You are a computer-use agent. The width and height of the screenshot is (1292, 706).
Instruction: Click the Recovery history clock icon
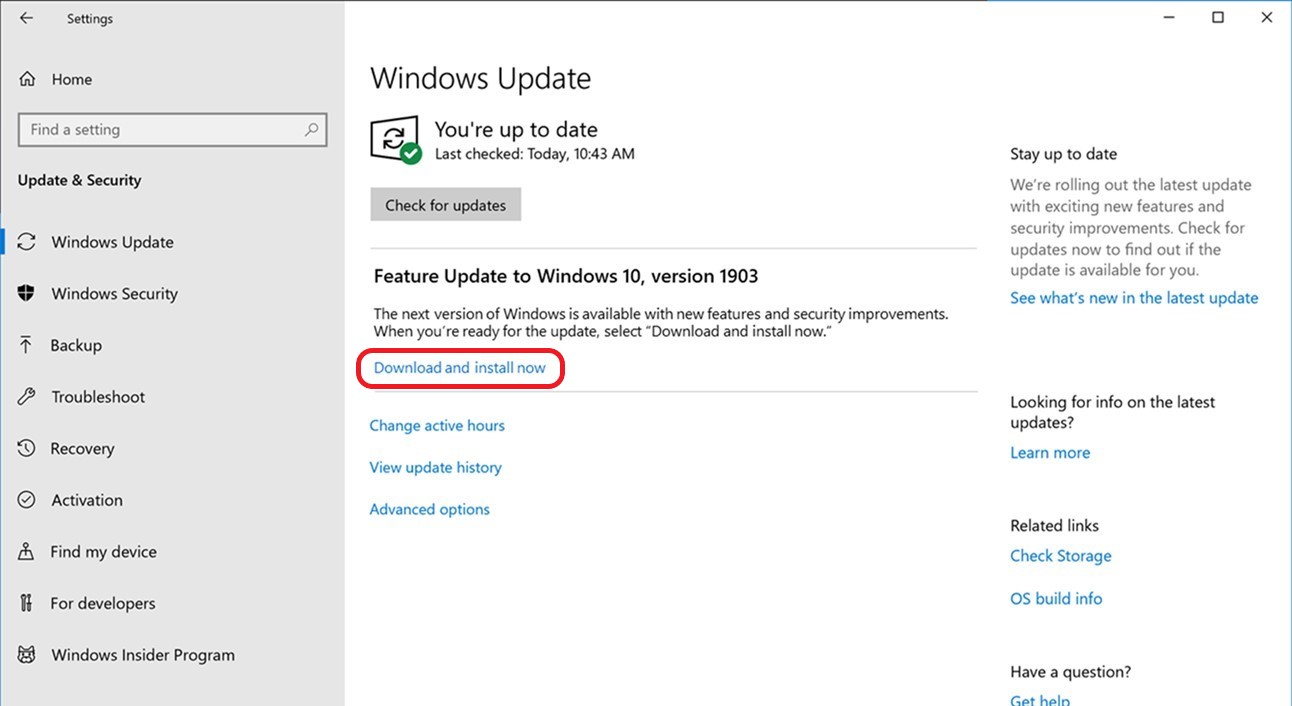click(27, 449)
